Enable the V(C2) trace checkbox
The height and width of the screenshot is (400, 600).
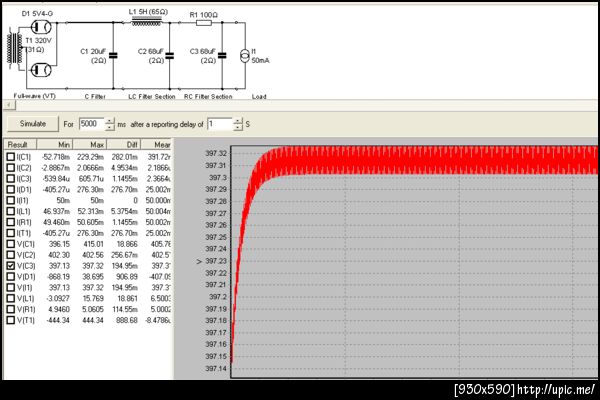pyautogui.click(x=11, y=255)
